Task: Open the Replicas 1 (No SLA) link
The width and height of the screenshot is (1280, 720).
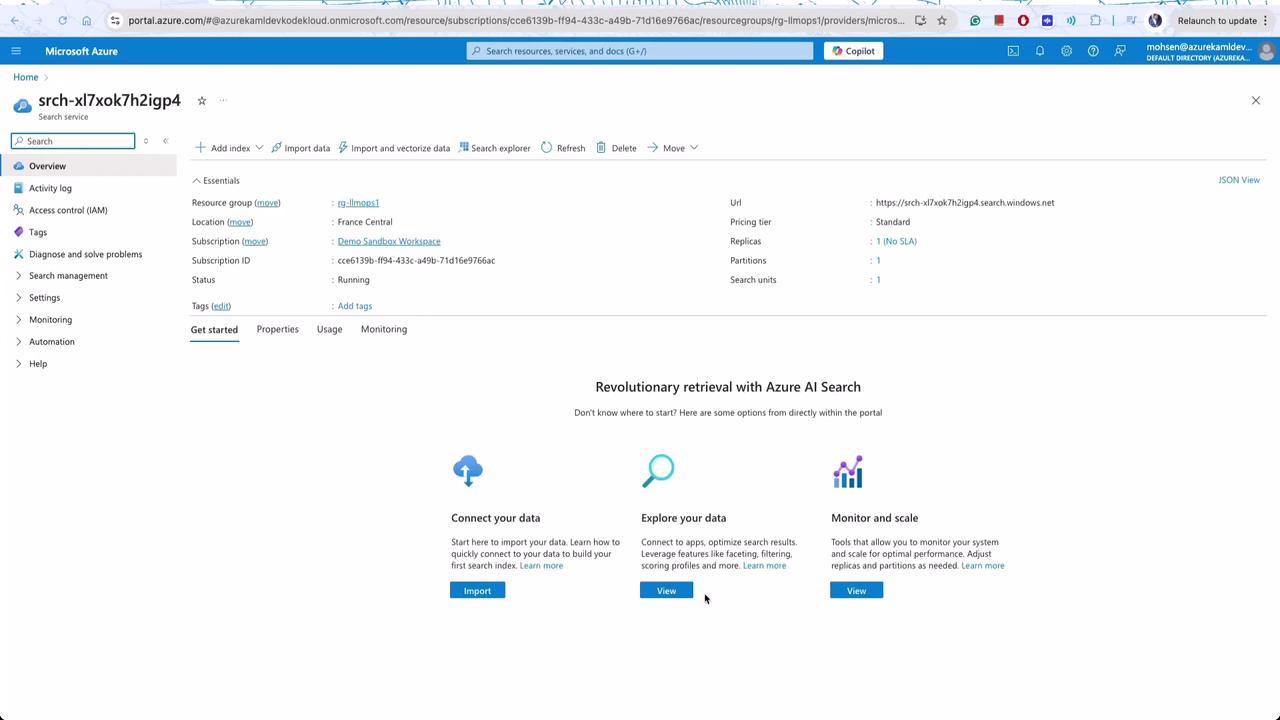Action: click(x=896, y=241)
